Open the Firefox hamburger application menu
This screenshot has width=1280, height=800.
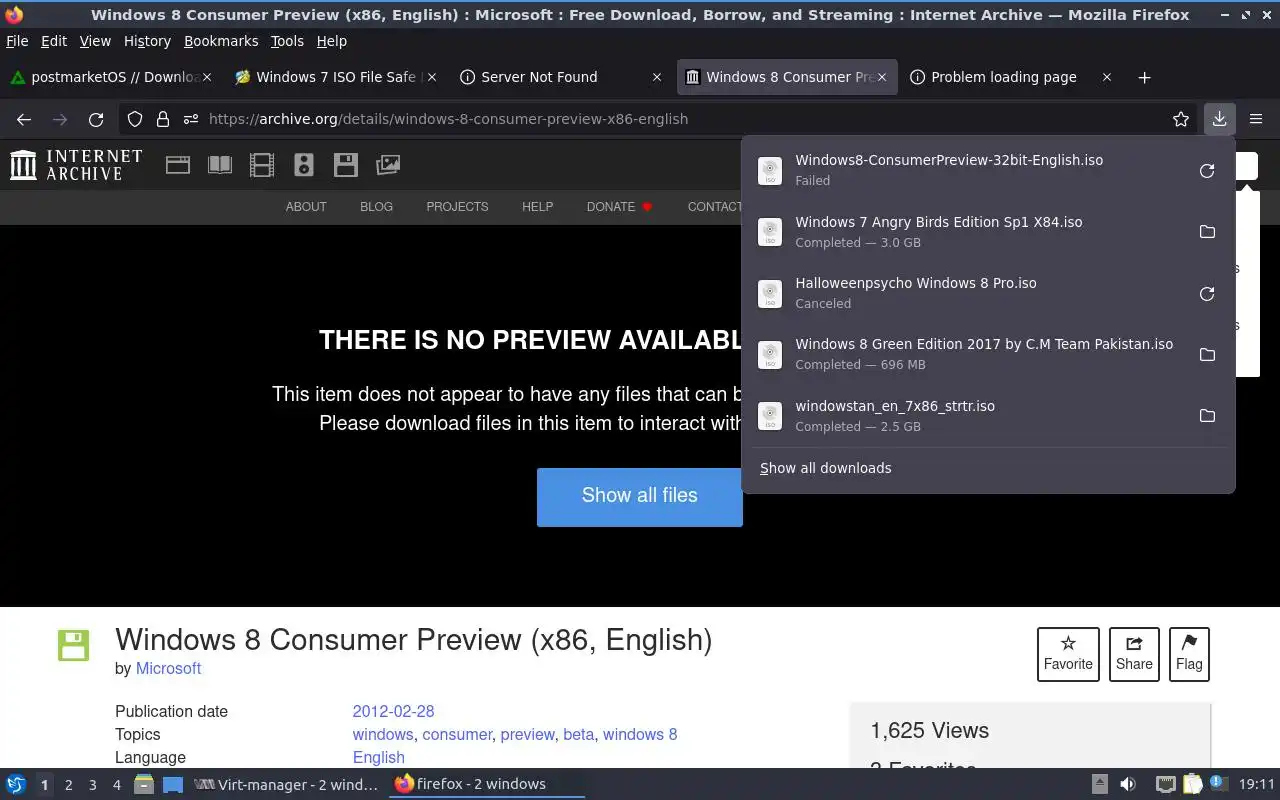click(1256, 119)
